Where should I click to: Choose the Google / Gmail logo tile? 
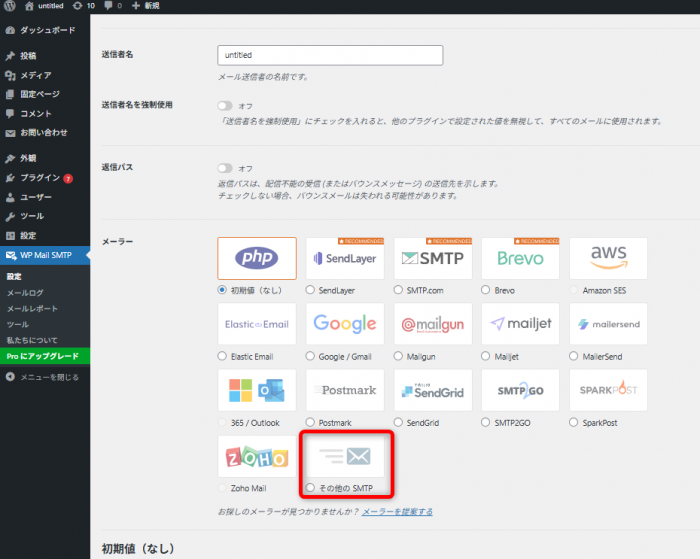point(345,324)
